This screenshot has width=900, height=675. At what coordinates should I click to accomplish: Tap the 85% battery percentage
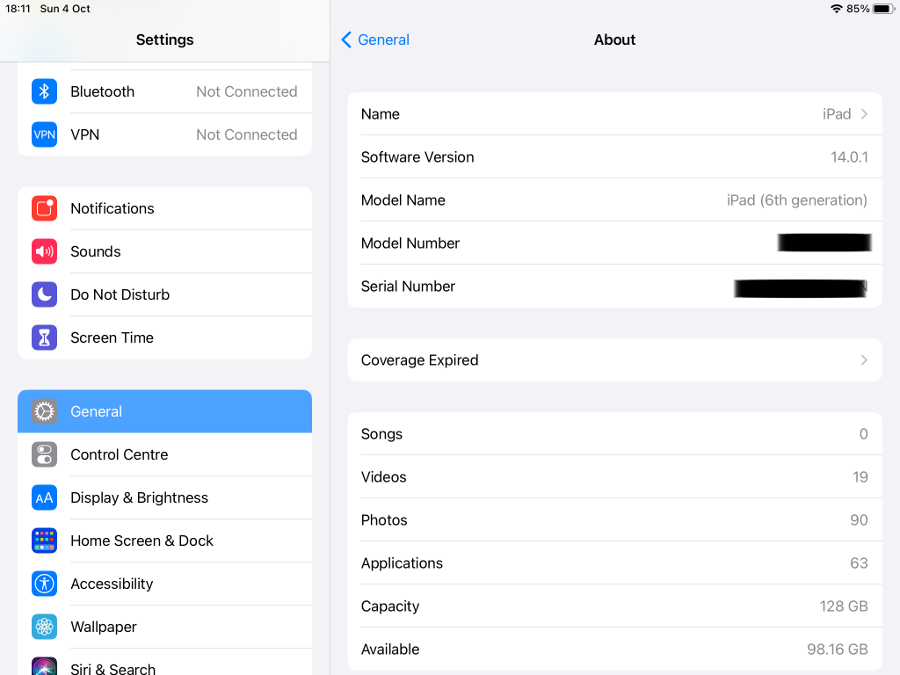[858, 9]
